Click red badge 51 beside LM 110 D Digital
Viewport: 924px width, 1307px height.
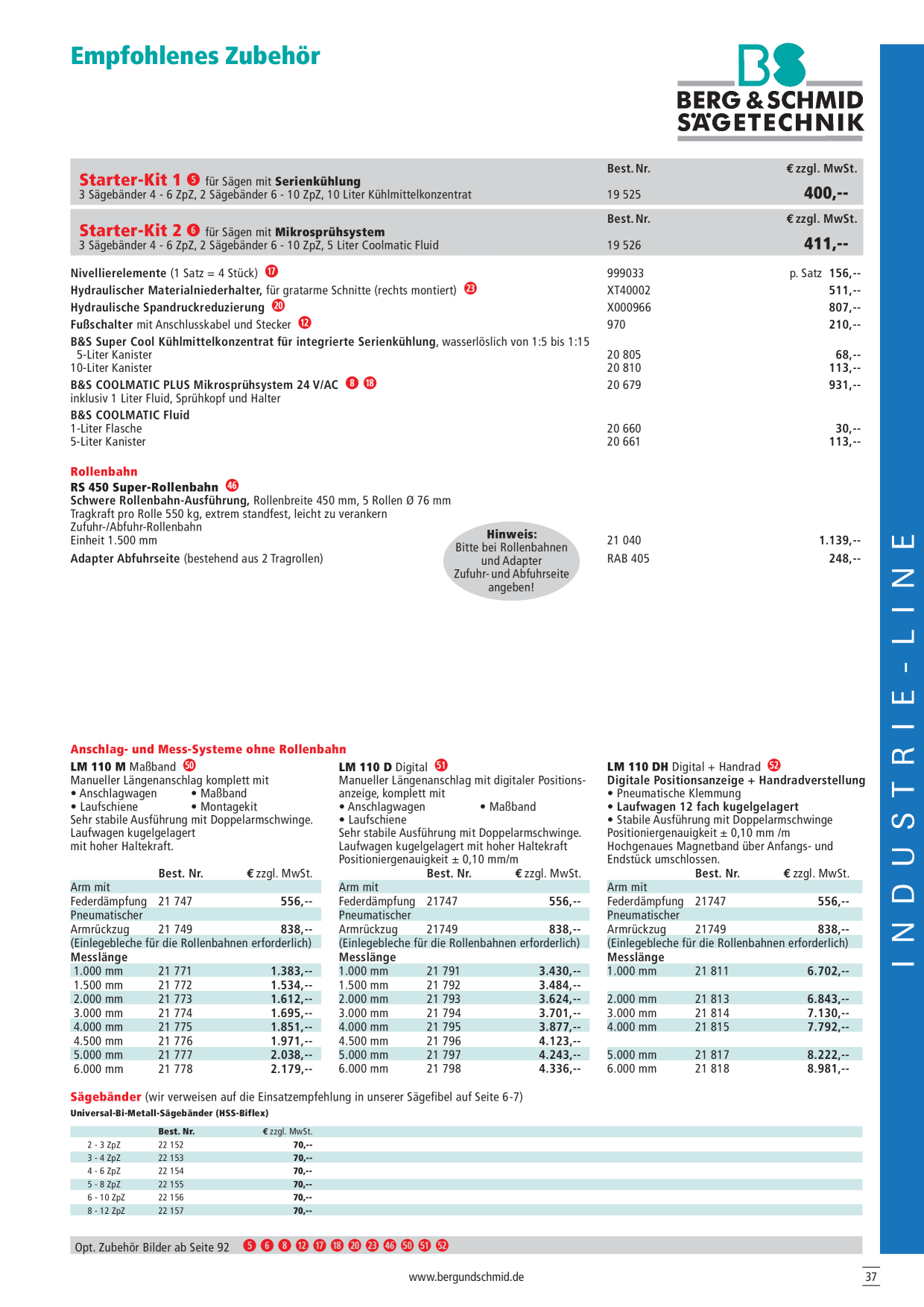click(441, 765)
